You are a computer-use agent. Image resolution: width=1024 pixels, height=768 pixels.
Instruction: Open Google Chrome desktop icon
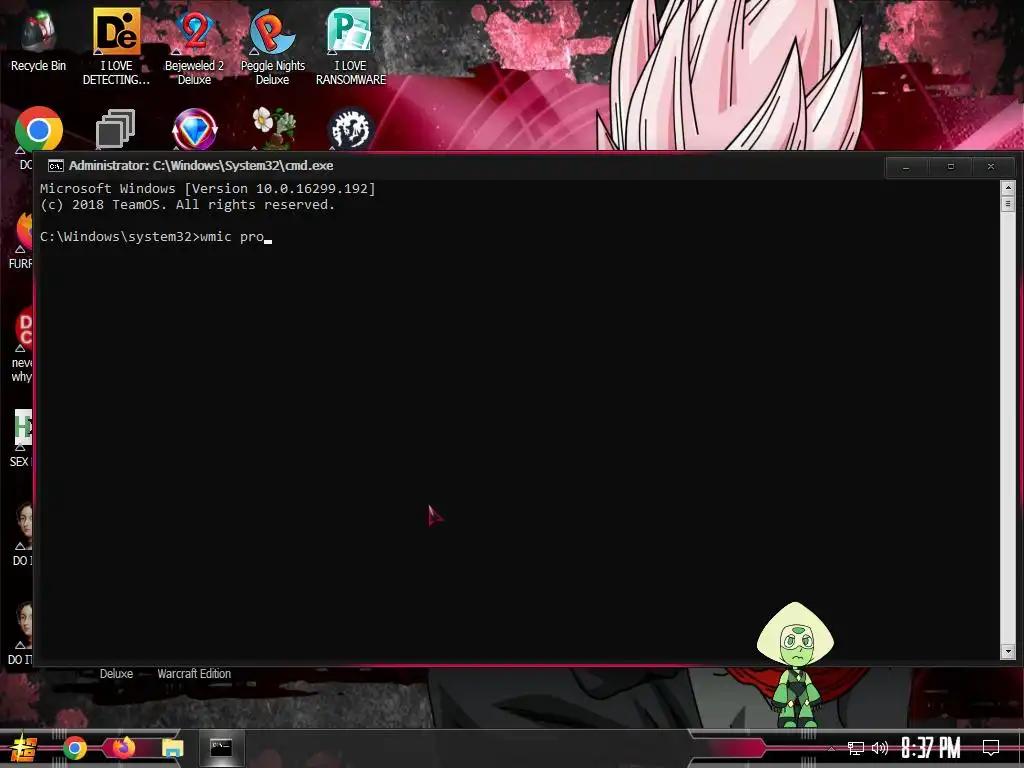(x=39, y=129)
